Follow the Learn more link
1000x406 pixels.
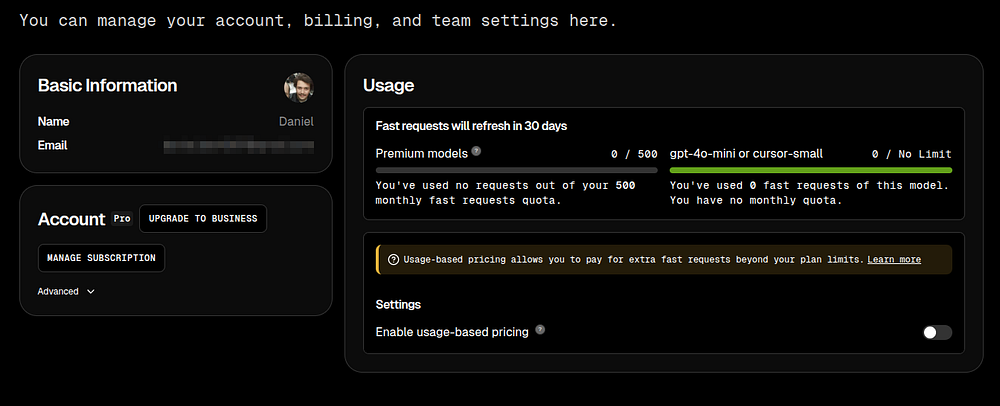pos(894,260)
